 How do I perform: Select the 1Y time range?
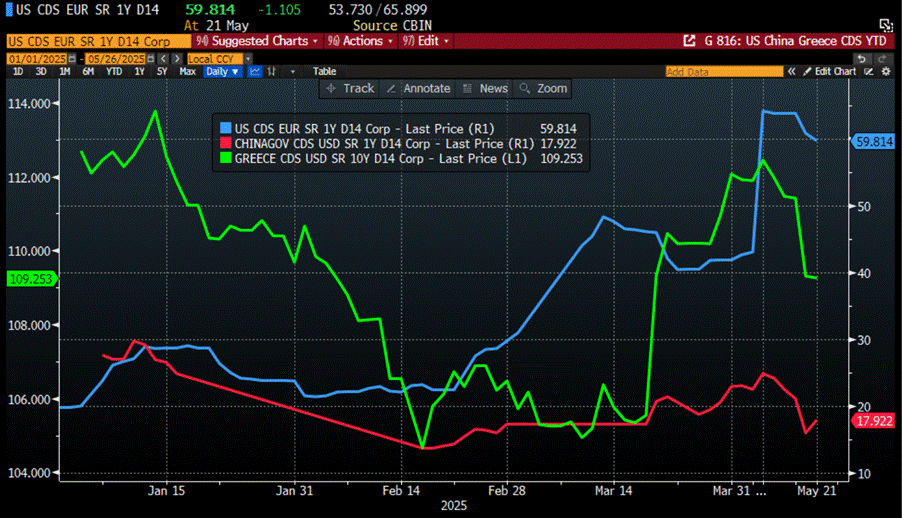[x=139, y=71]
